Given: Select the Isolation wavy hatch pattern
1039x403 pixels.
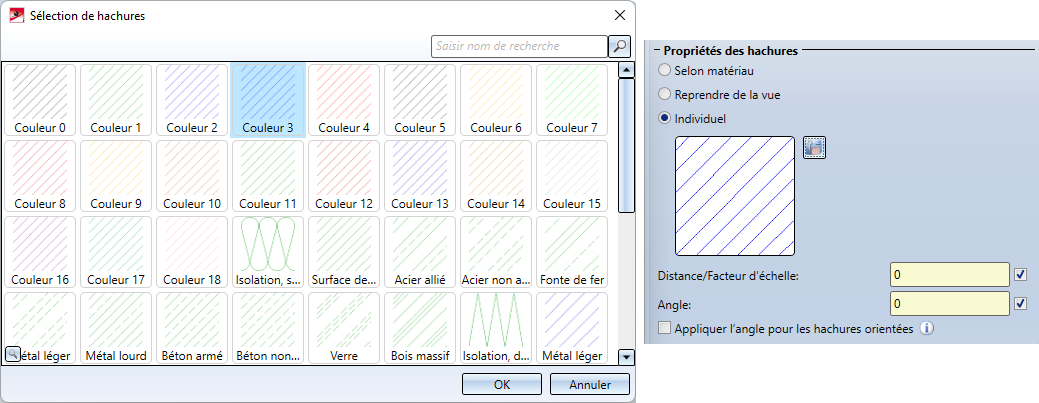Looking at the screenshot, I should click(x=269, y=252).
